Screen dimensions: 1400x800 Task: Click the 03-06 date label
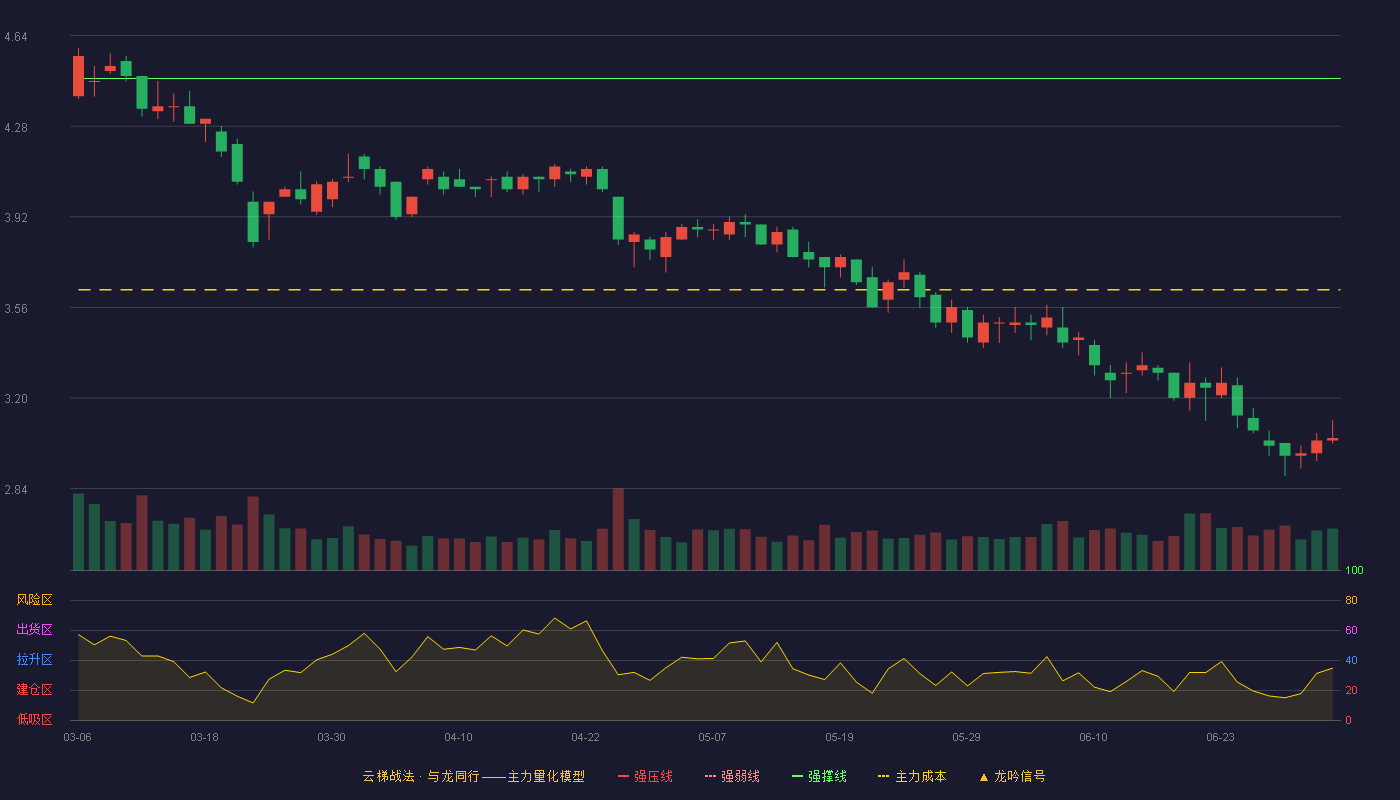click(x=77, y=737)
